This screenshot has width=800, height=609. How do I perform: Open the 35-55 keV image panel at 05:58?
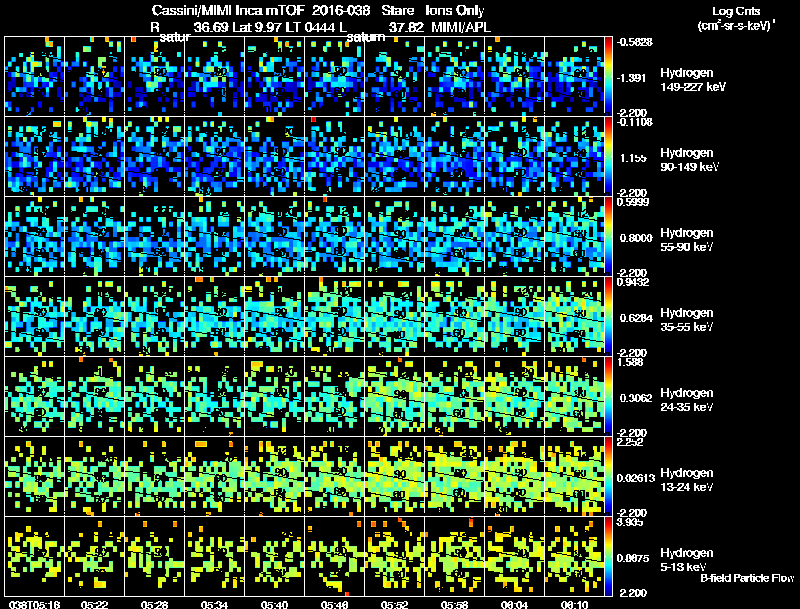455,316
